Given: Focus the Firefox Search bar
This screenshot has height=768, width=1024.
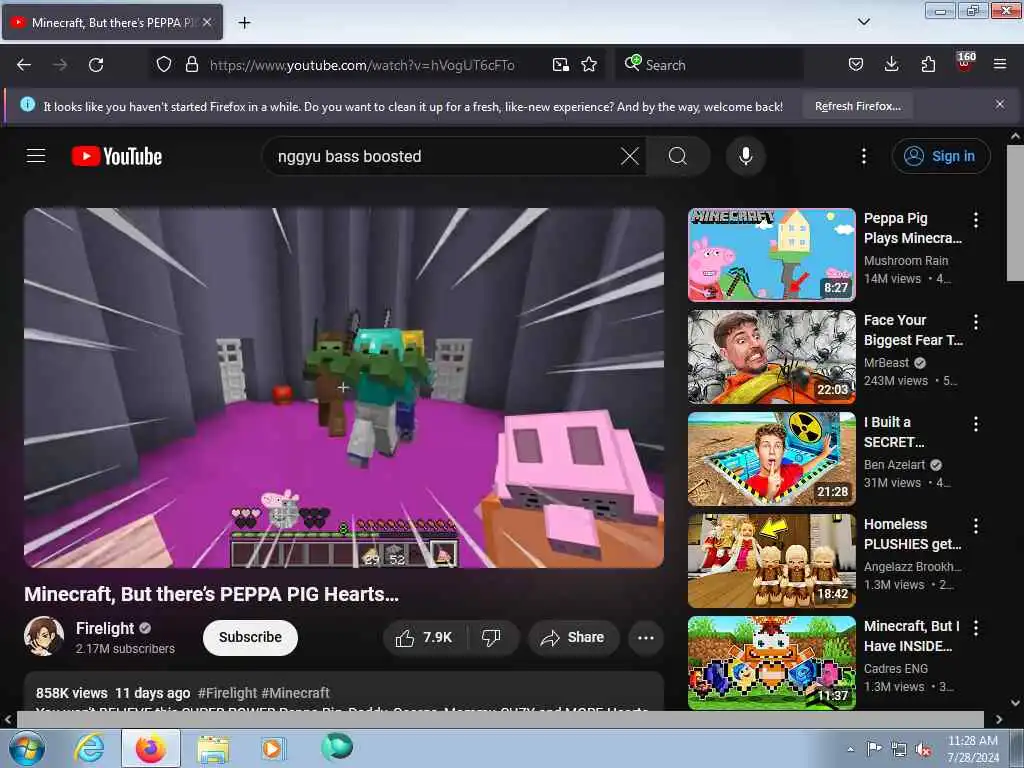Looking at the screenshot, I should tap(712, 65).
